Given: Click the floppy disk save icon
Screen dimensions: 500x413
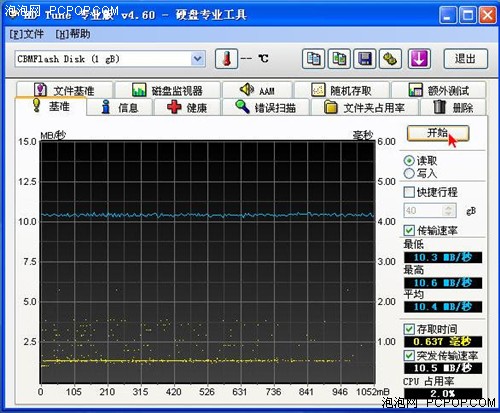Looking at the screenshot, I should click(365, 59).
